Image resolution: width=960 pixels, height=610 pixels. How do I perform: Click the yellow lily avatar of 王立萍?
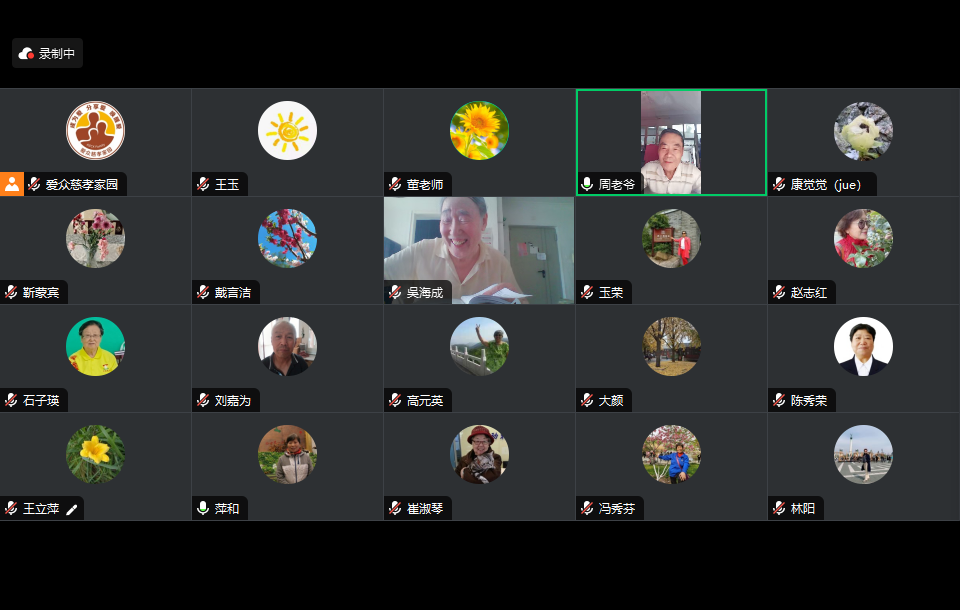[96, 454]
